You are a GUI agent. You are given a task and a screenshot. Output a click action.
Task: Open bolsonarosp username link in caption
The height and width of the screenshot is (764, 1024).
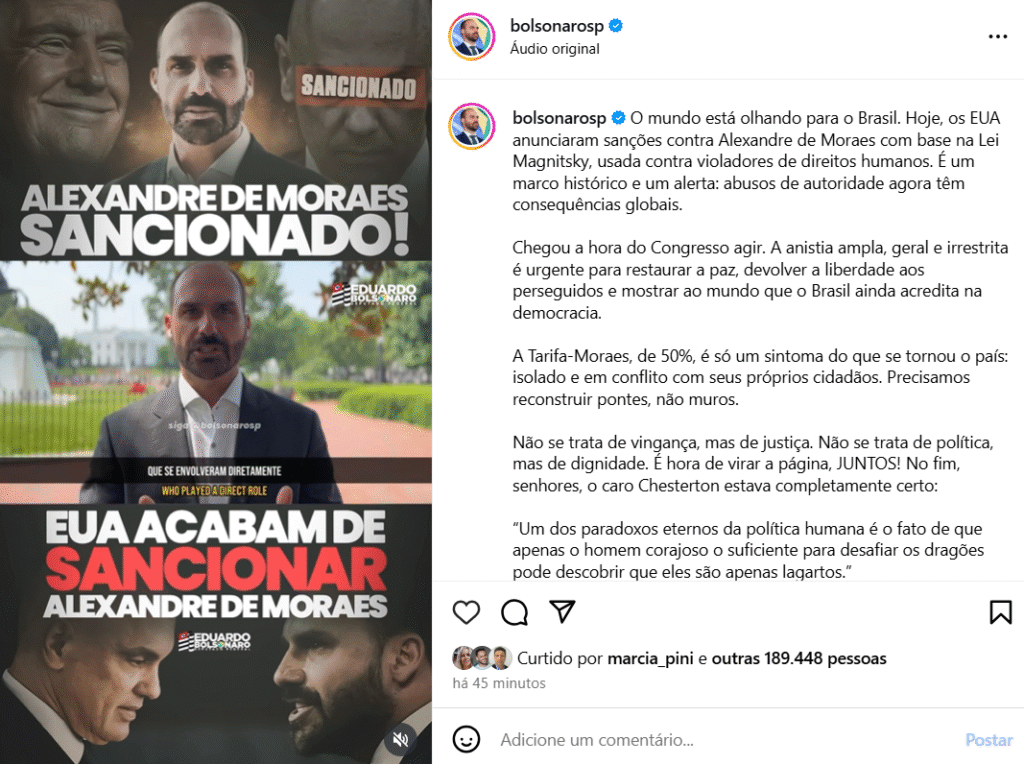tap(559, 118)
